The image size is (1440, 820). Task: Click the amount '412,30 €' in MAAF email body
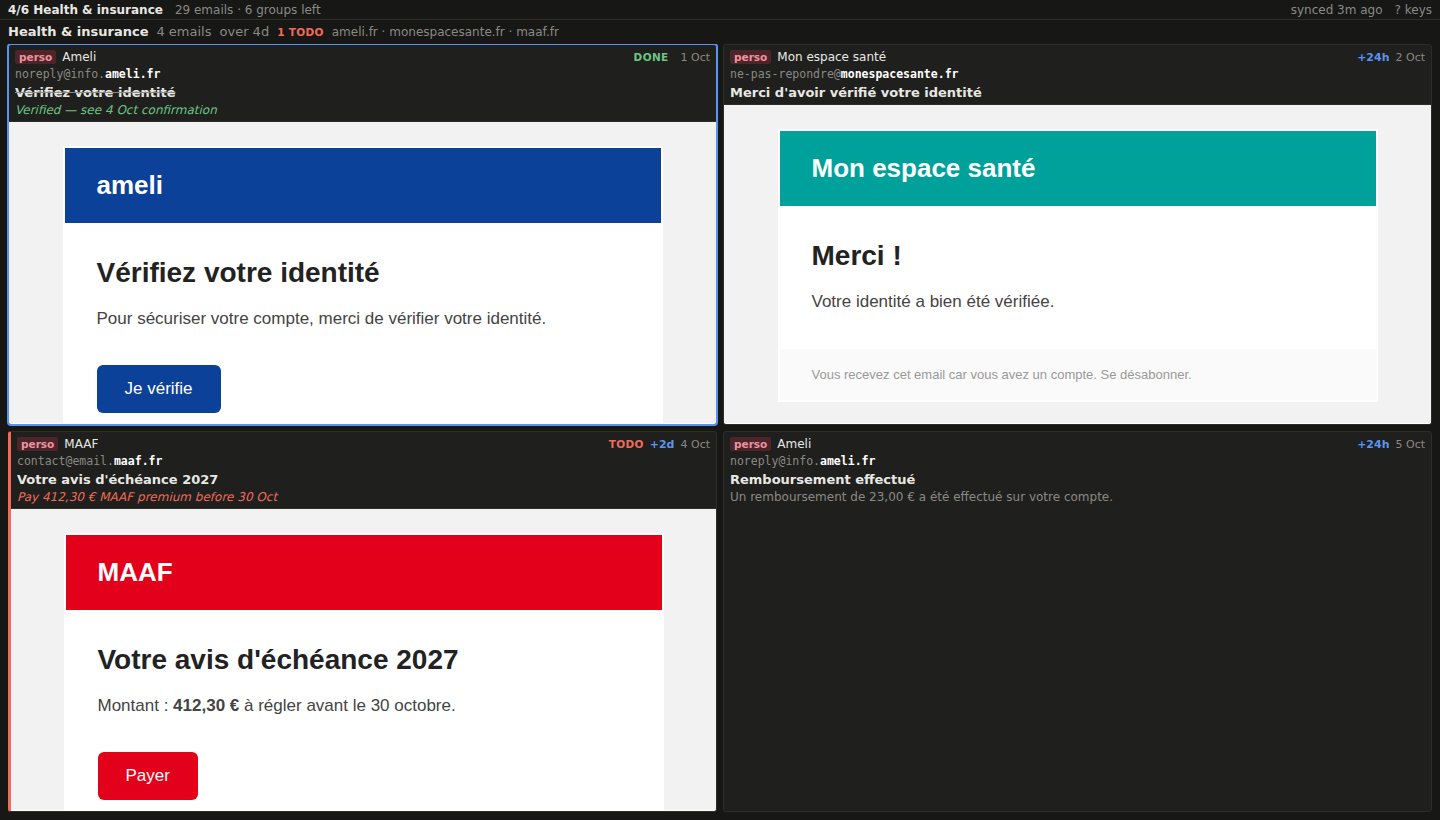tap(206, 706)
